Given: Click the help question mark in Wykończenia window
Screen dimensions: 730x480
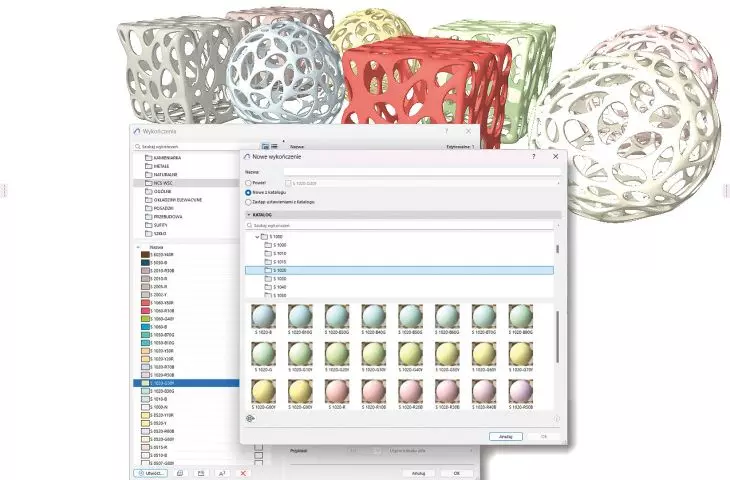Looking at the screenshot, I should [446, 131].
